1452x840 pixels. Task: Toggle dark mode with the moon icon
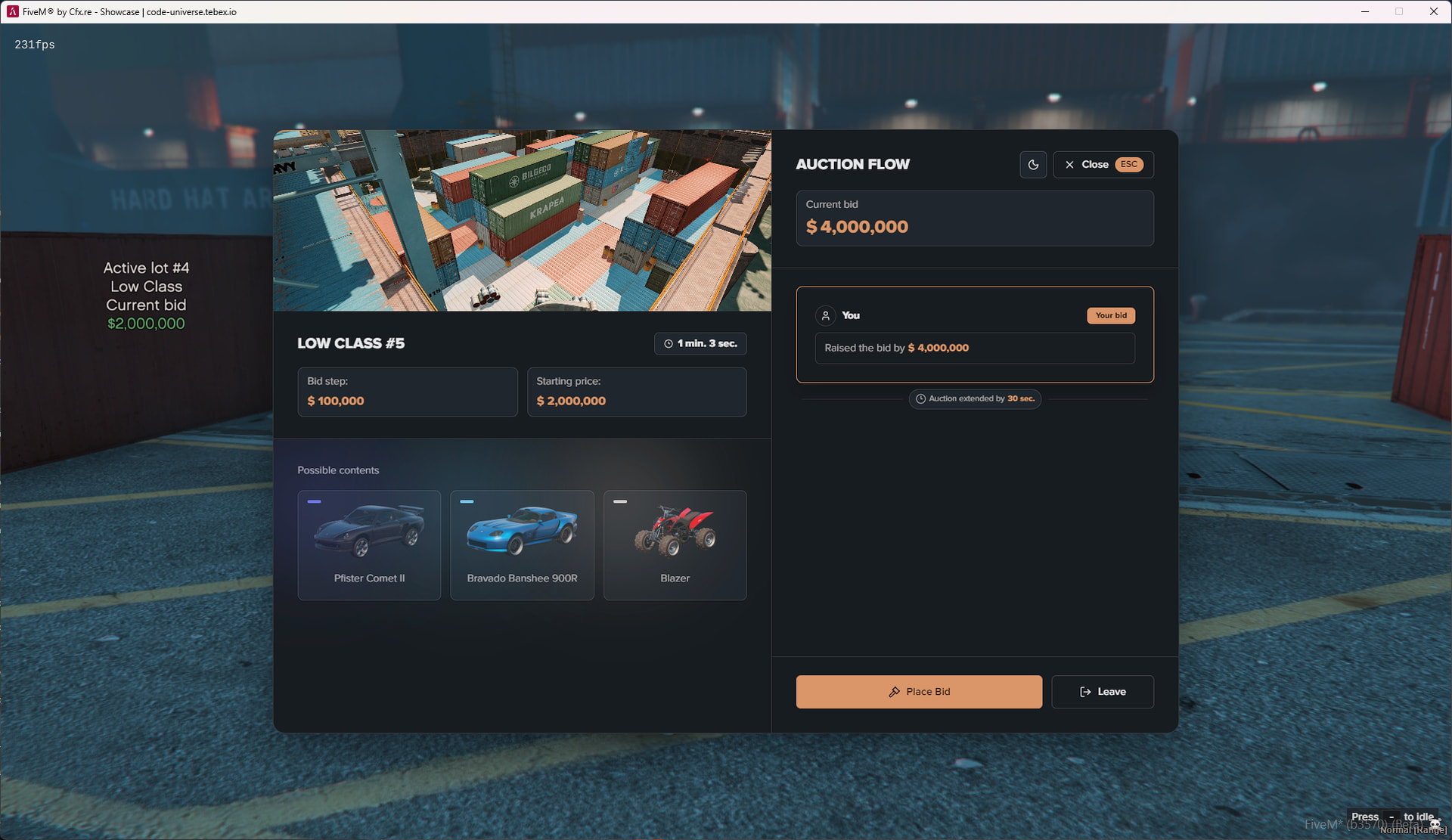pyautogui.click(x=1033, y=165)
